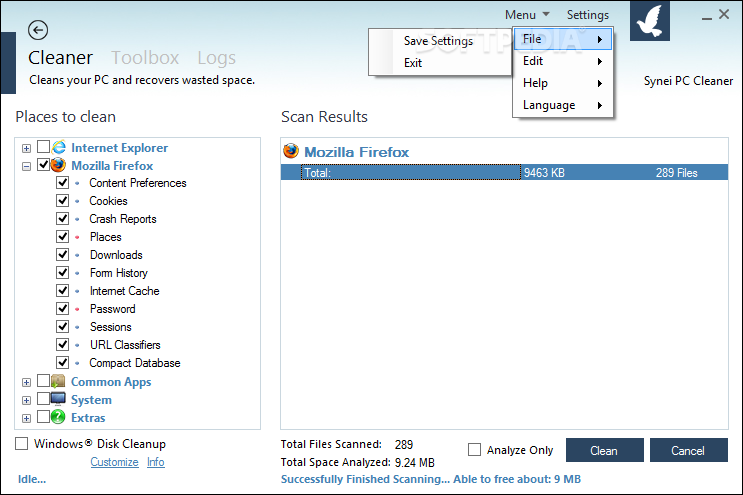Screen dimensions: 743x495
Task: Click the 289 Files count cell
Action: (676, 173)
